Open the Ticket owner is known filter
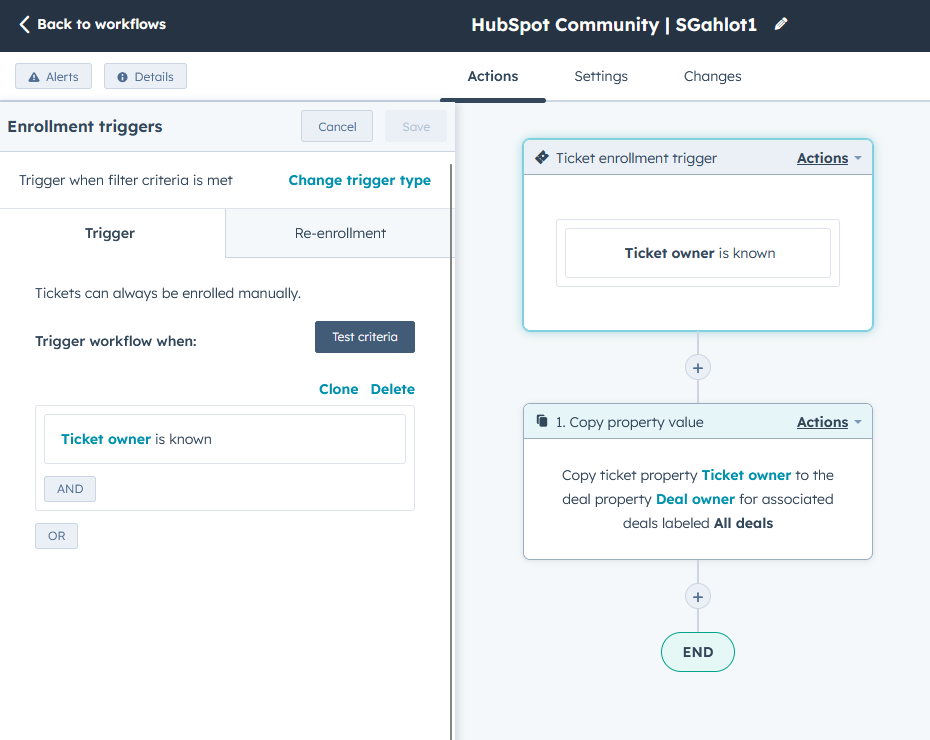930x740 pixels. click(x=225, y=438)
